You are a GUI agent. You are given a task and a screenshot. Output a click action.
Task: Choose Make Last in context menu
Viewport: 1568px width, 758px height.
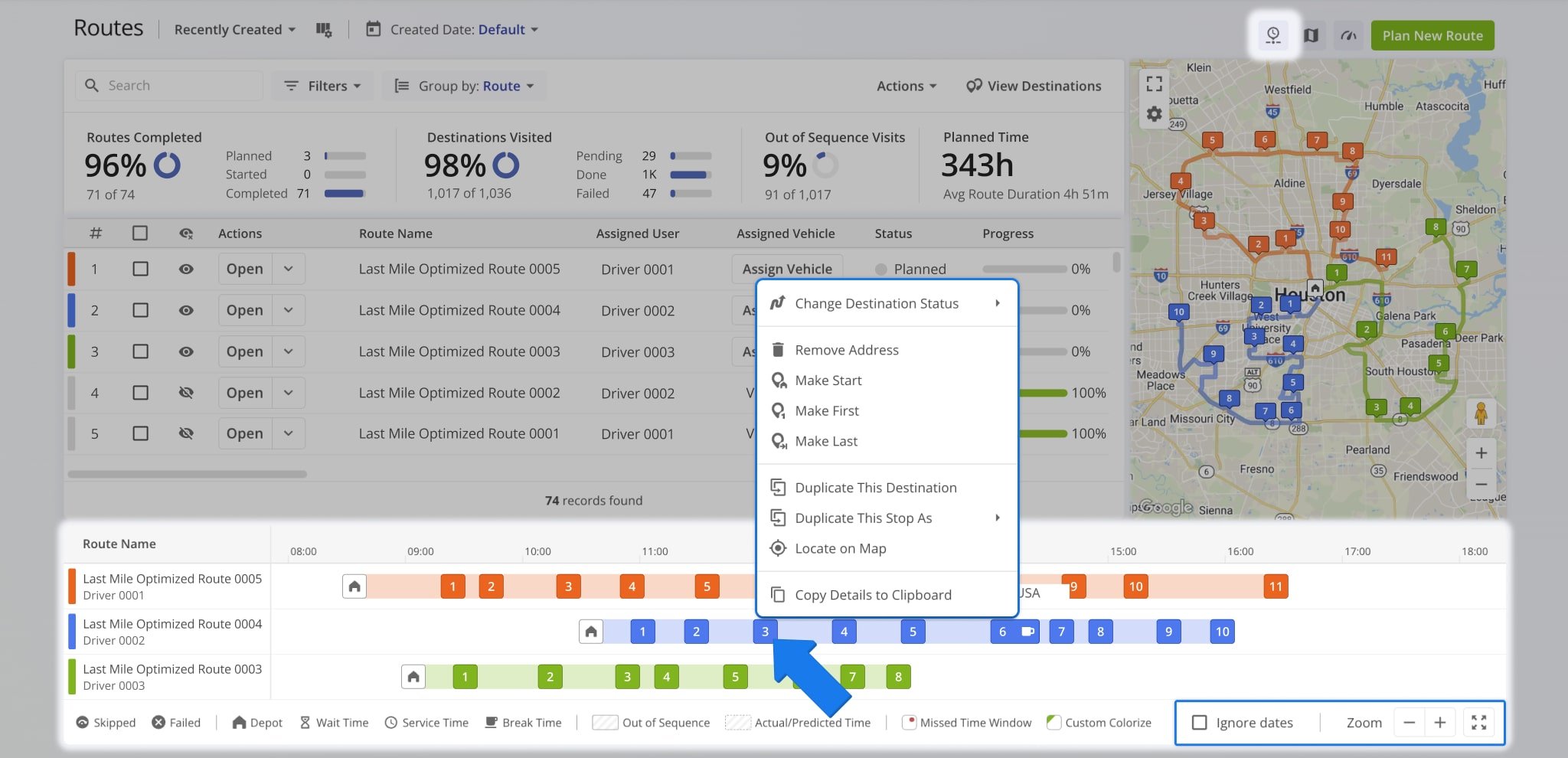point(887,441)
